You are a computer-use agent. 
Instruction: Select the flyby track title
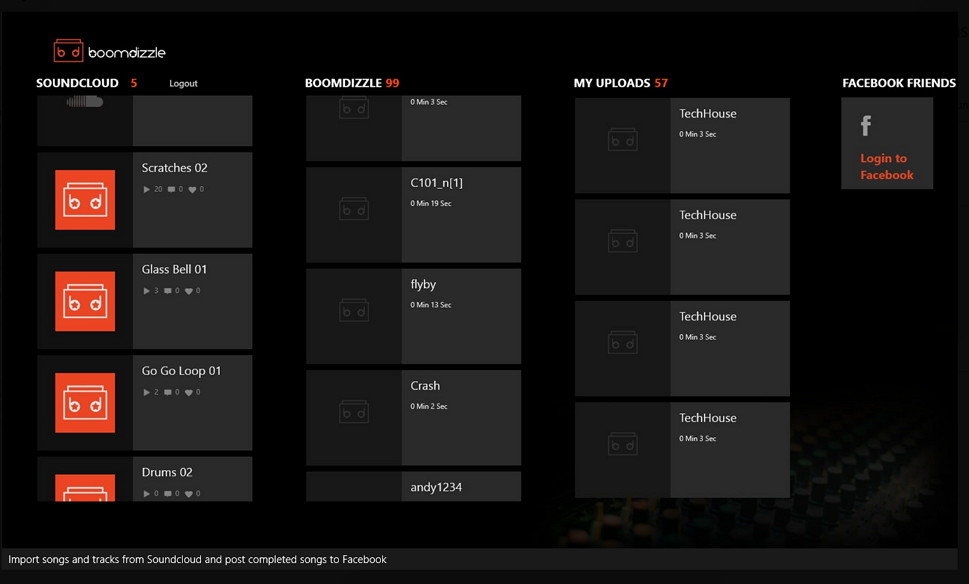423,284
